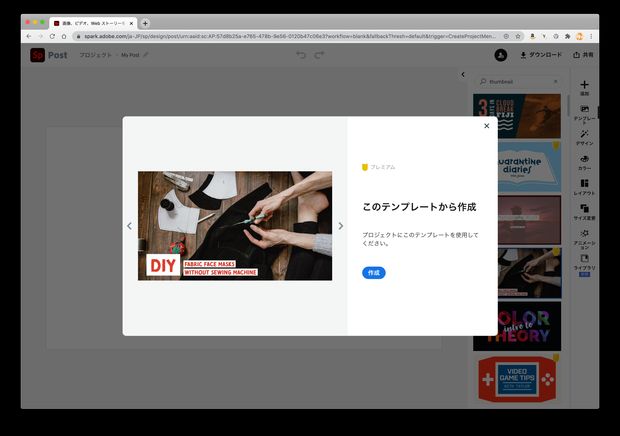Viewport: 620px width, 436px height.
Task: Click the undo arrow icon
Action: (301, 55)
